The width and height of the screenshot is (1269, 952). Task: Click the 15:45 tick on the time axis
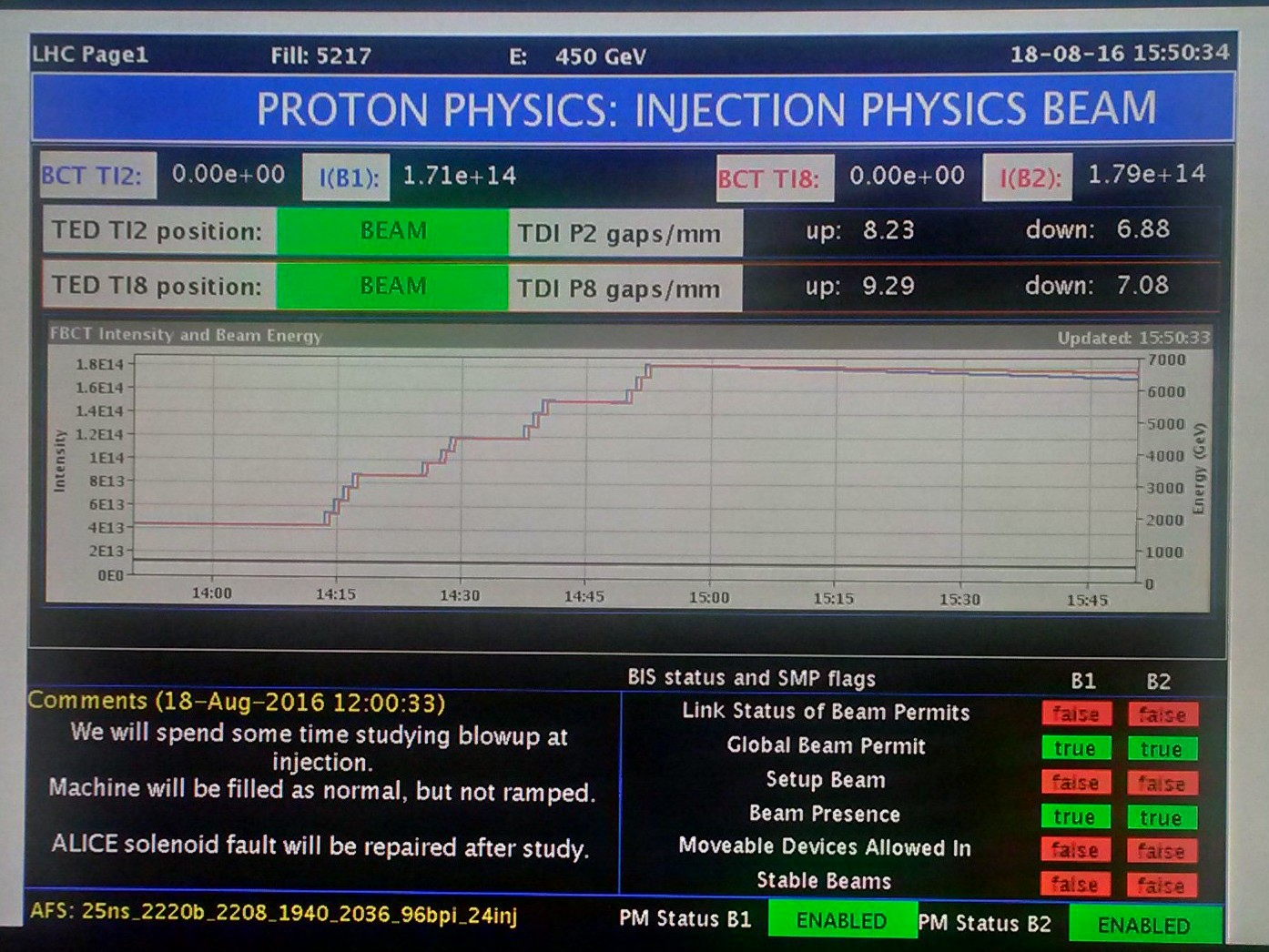pyautogui.click(x=1088, y=600)
